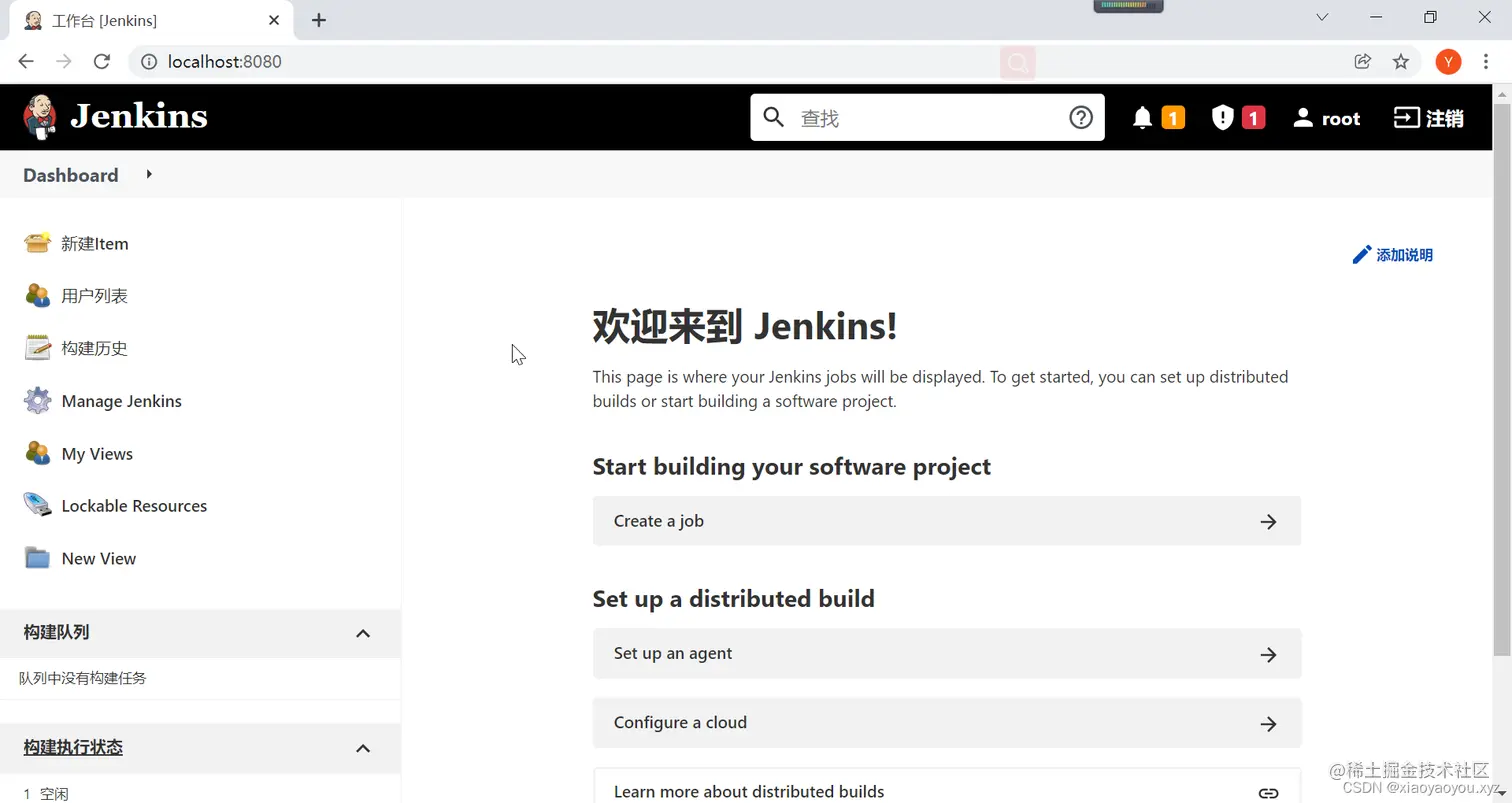Open the Chrome three-dot menu
Screen dimensions: 1512x803
pos(1486,62)
